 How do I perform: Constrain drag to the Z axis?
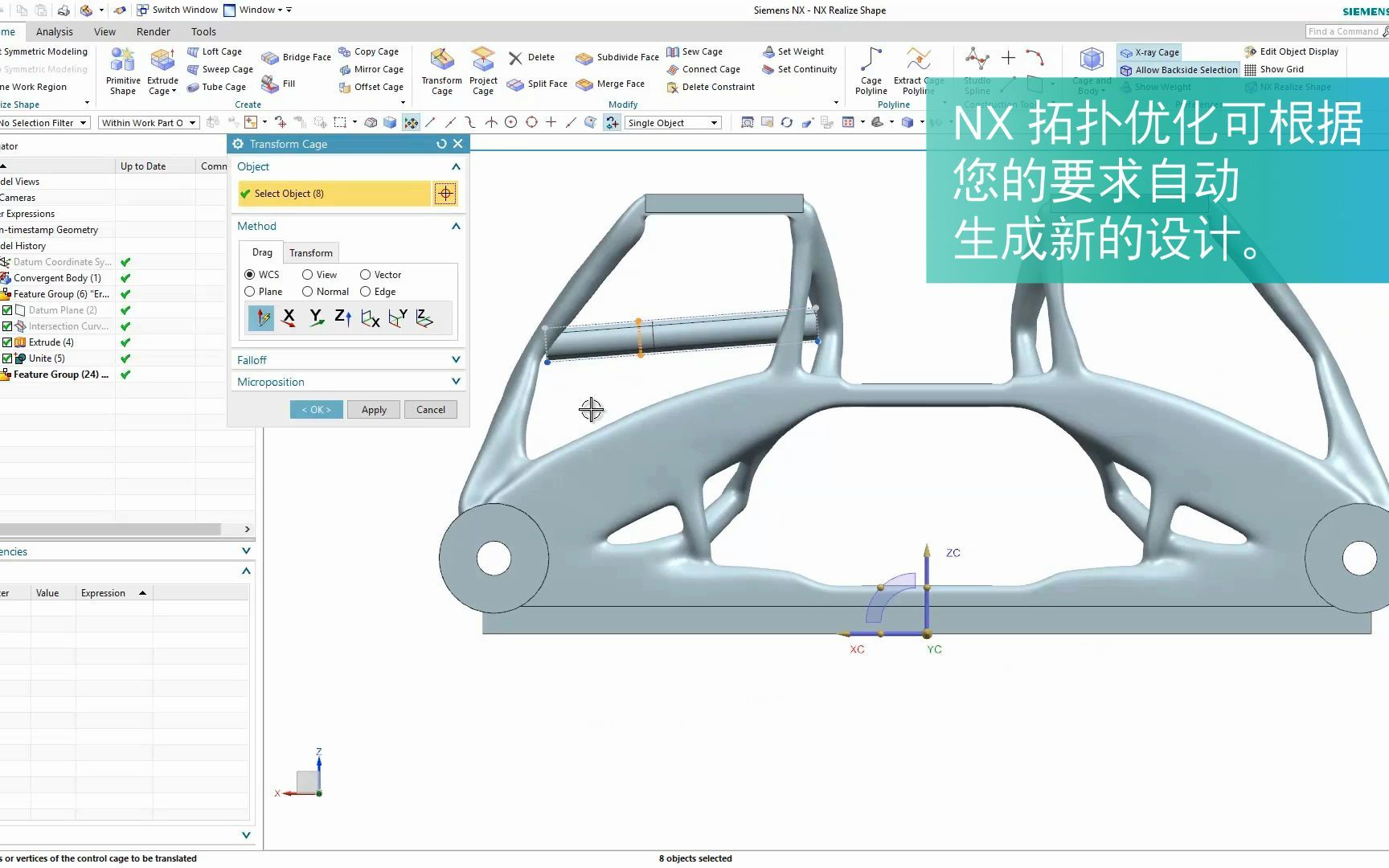point(342,317)
